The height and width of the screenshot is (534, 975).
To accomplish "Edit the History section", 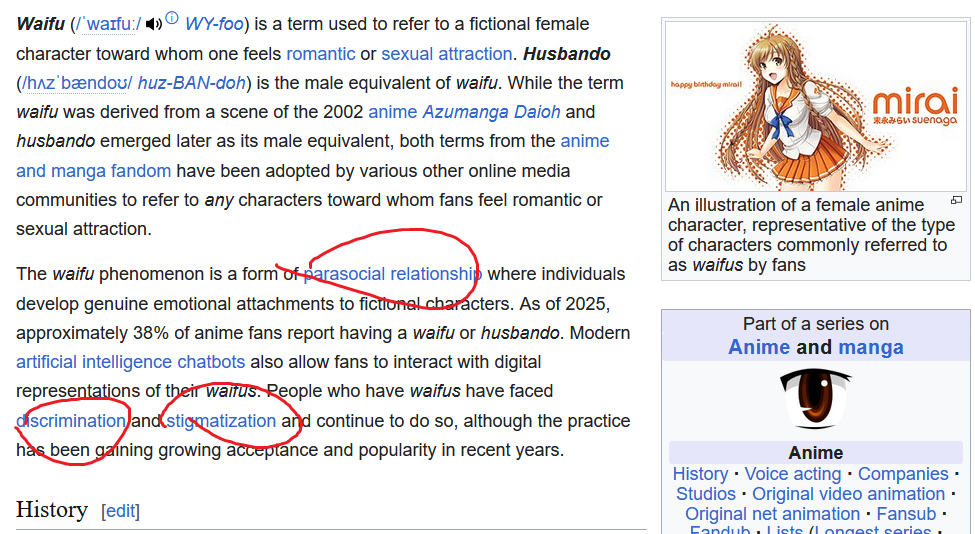I will coord(121,511).
